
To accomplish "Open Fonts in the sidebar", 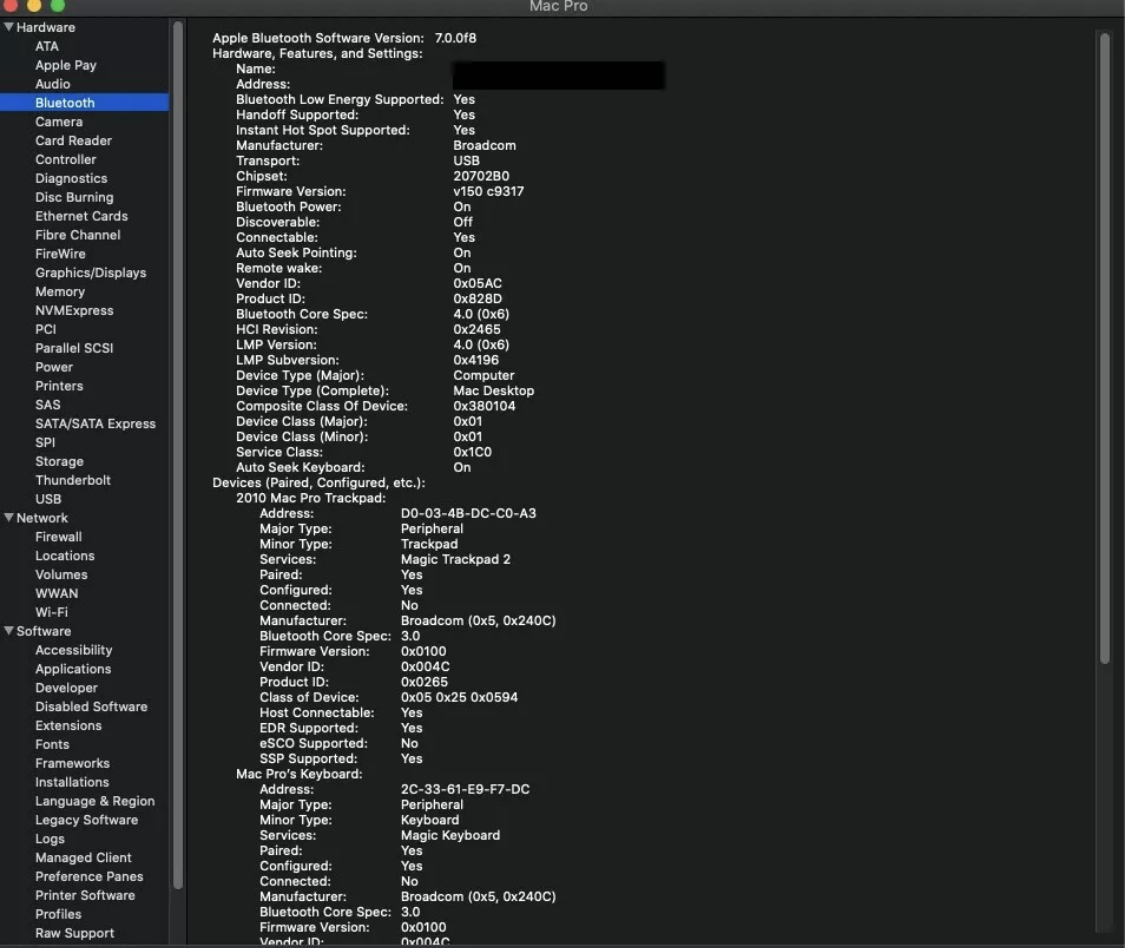I will coord(52,744).
